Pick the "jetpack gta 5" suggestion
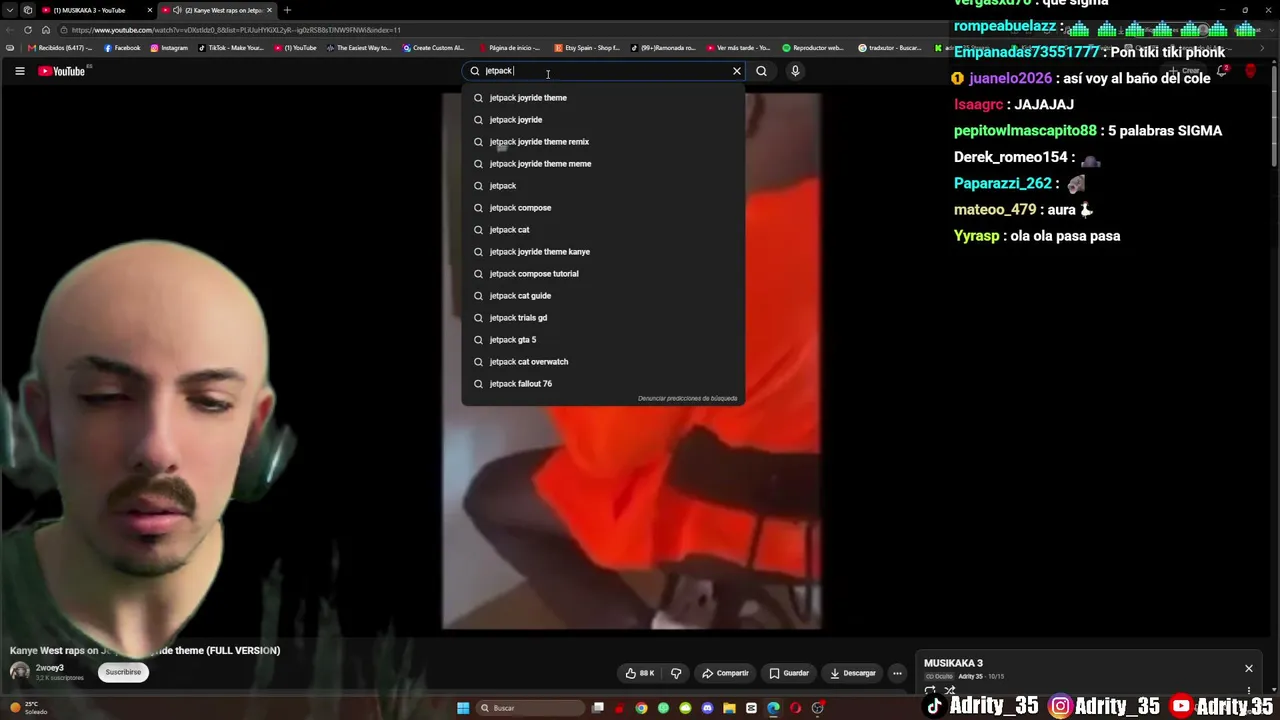 (x=603, y=340)
